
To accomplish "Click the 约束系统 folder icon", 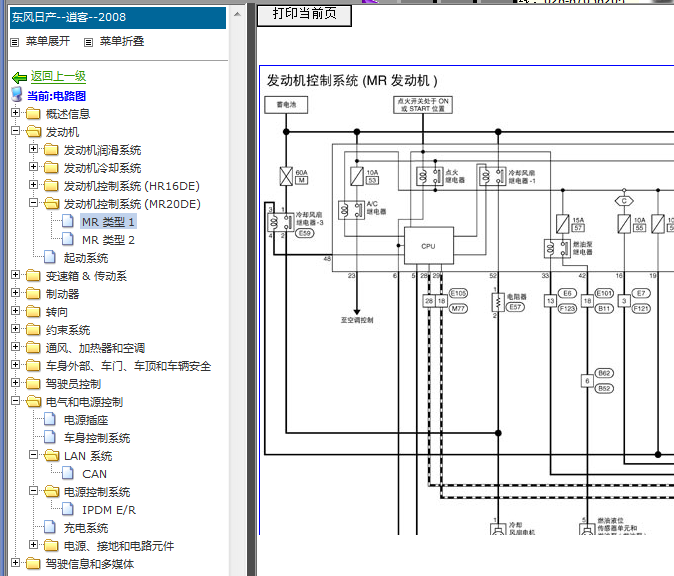I will coord(33,330).
